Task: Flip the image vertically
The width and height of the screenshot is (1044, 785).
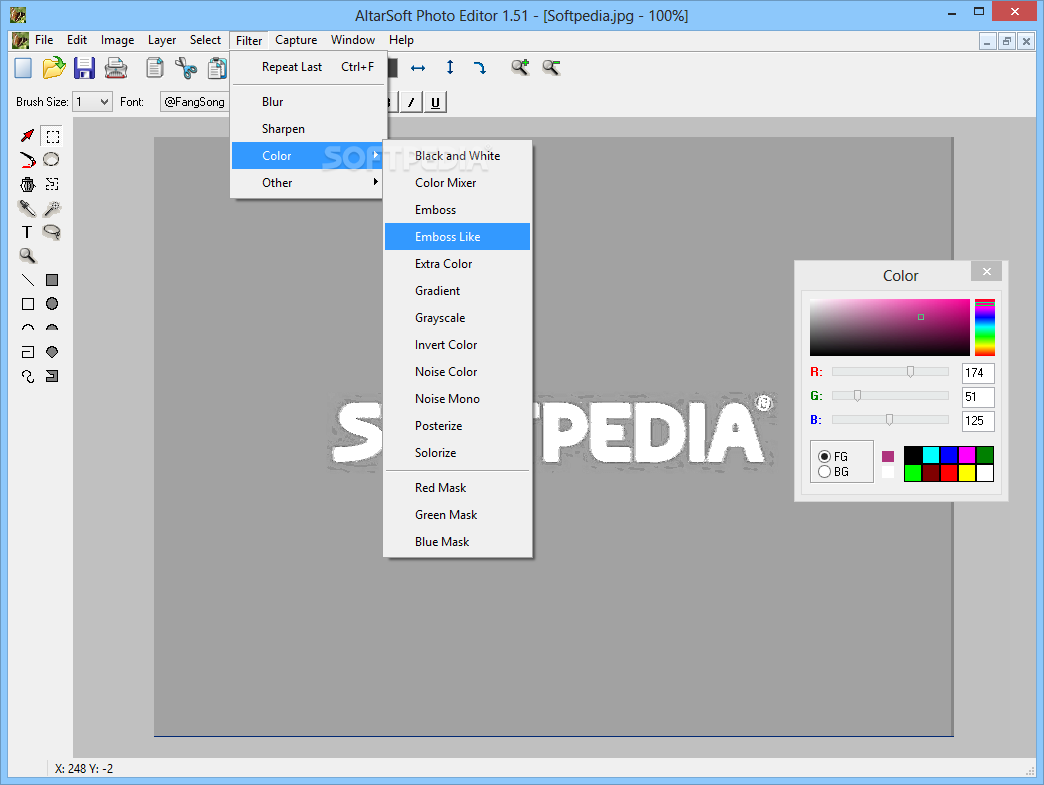Action: [450, 67]
